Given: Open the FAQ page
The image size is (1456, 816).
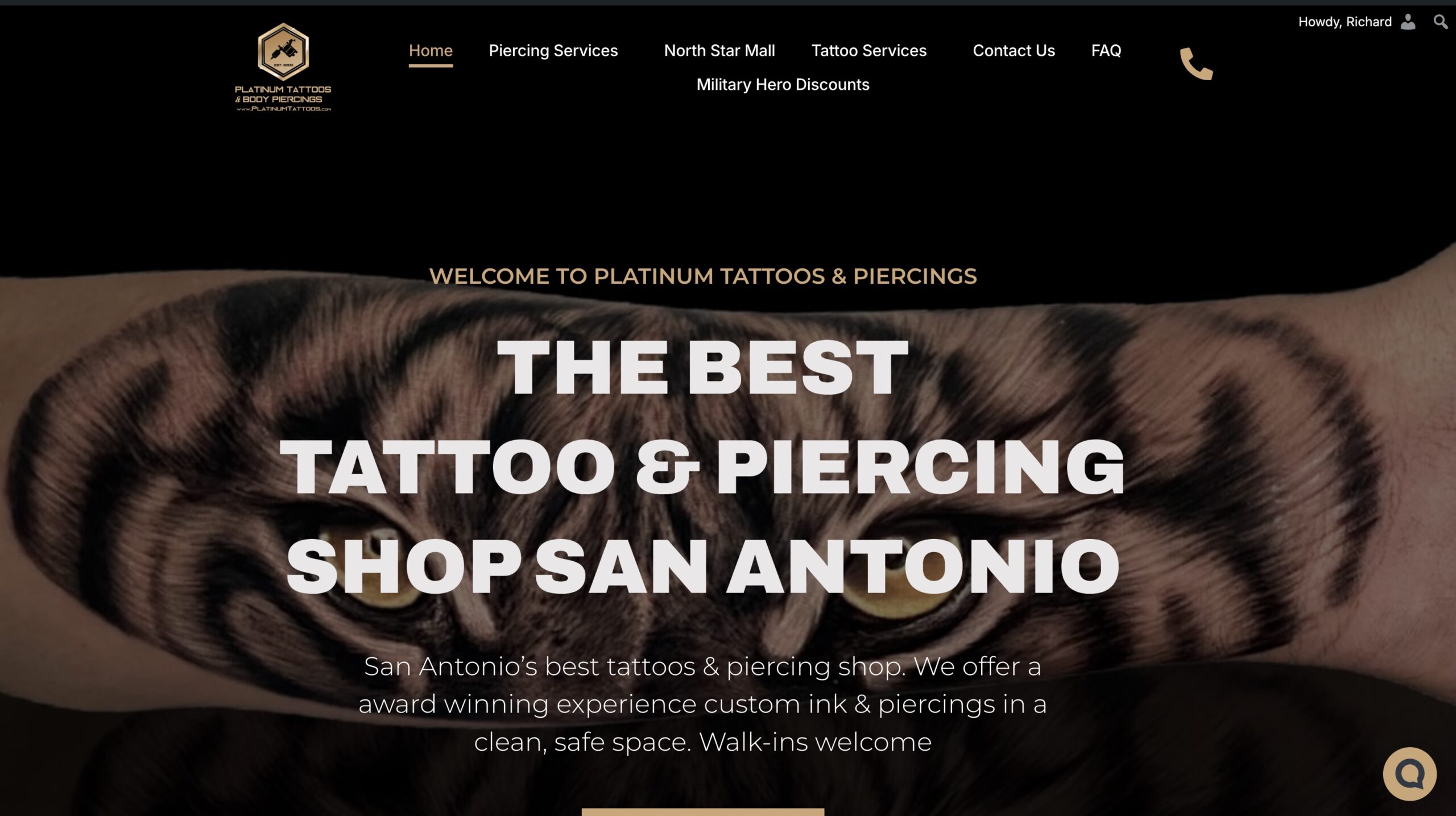Looking at the screenshot, I should pyautogui.click(x=1106, y=51).
